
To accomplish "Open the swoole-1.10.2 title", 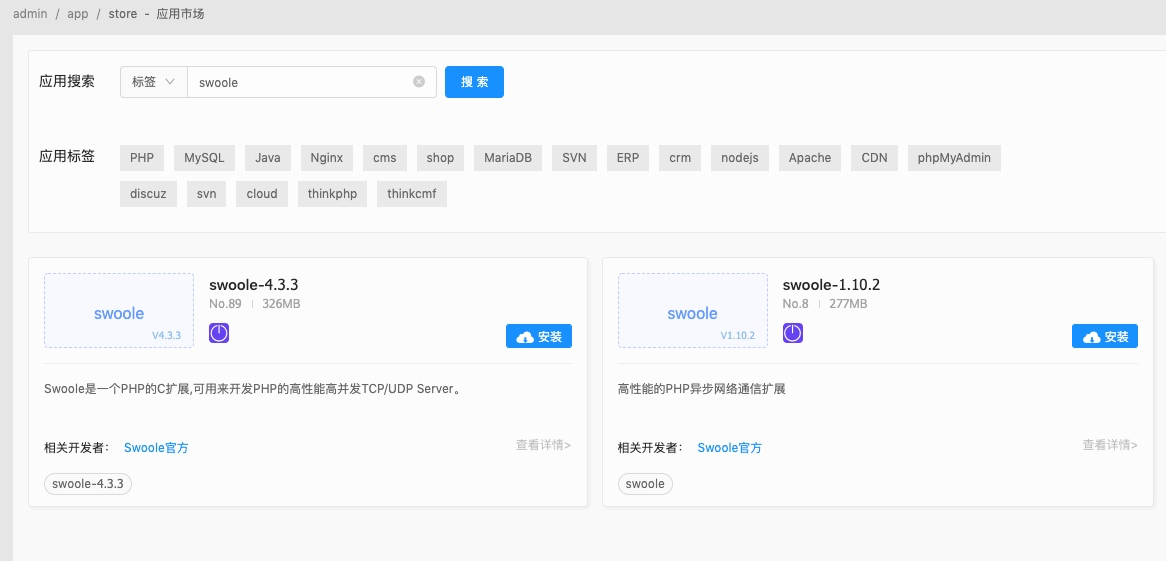I will coord(831,285).
